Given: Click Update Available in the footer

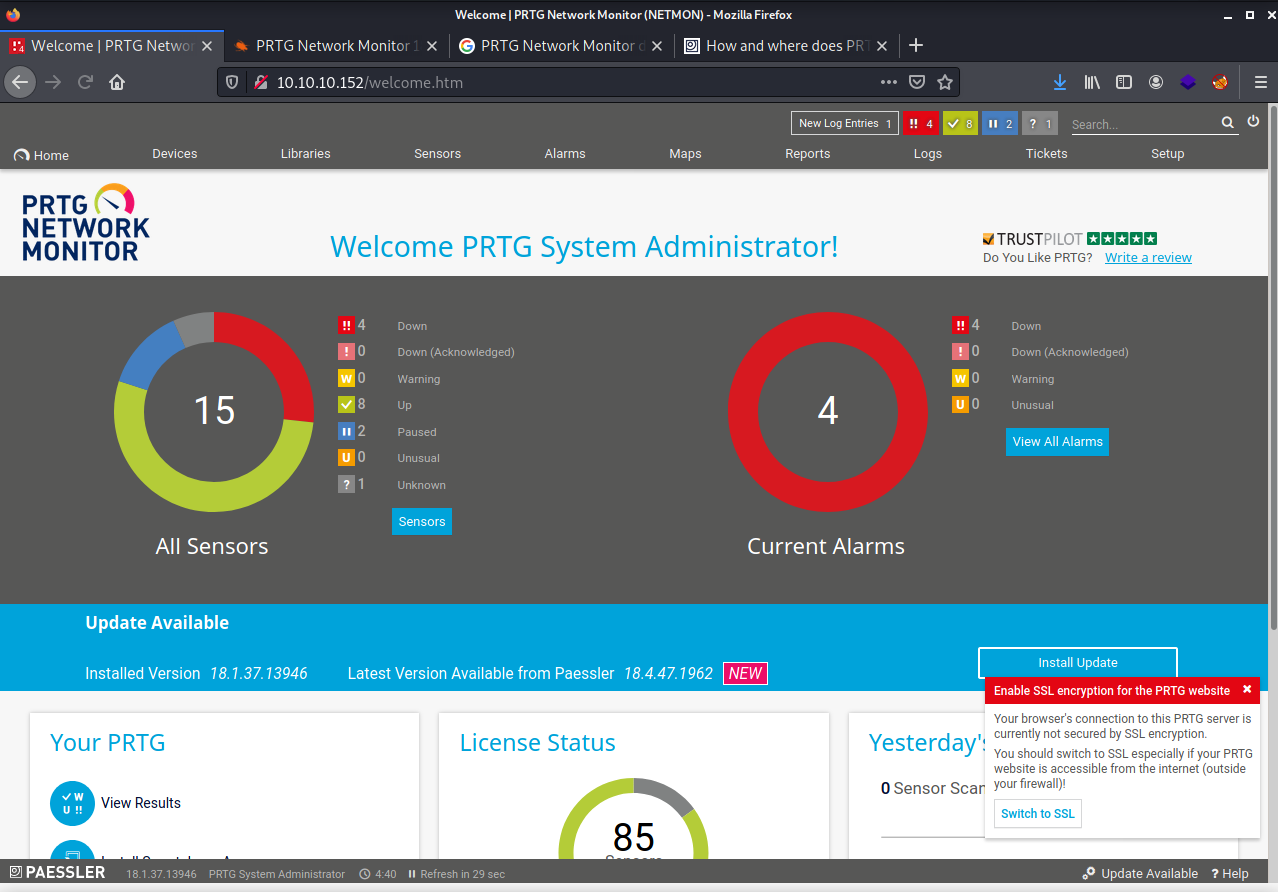Looking at the screenshot, I should (x=1140, y=874).
